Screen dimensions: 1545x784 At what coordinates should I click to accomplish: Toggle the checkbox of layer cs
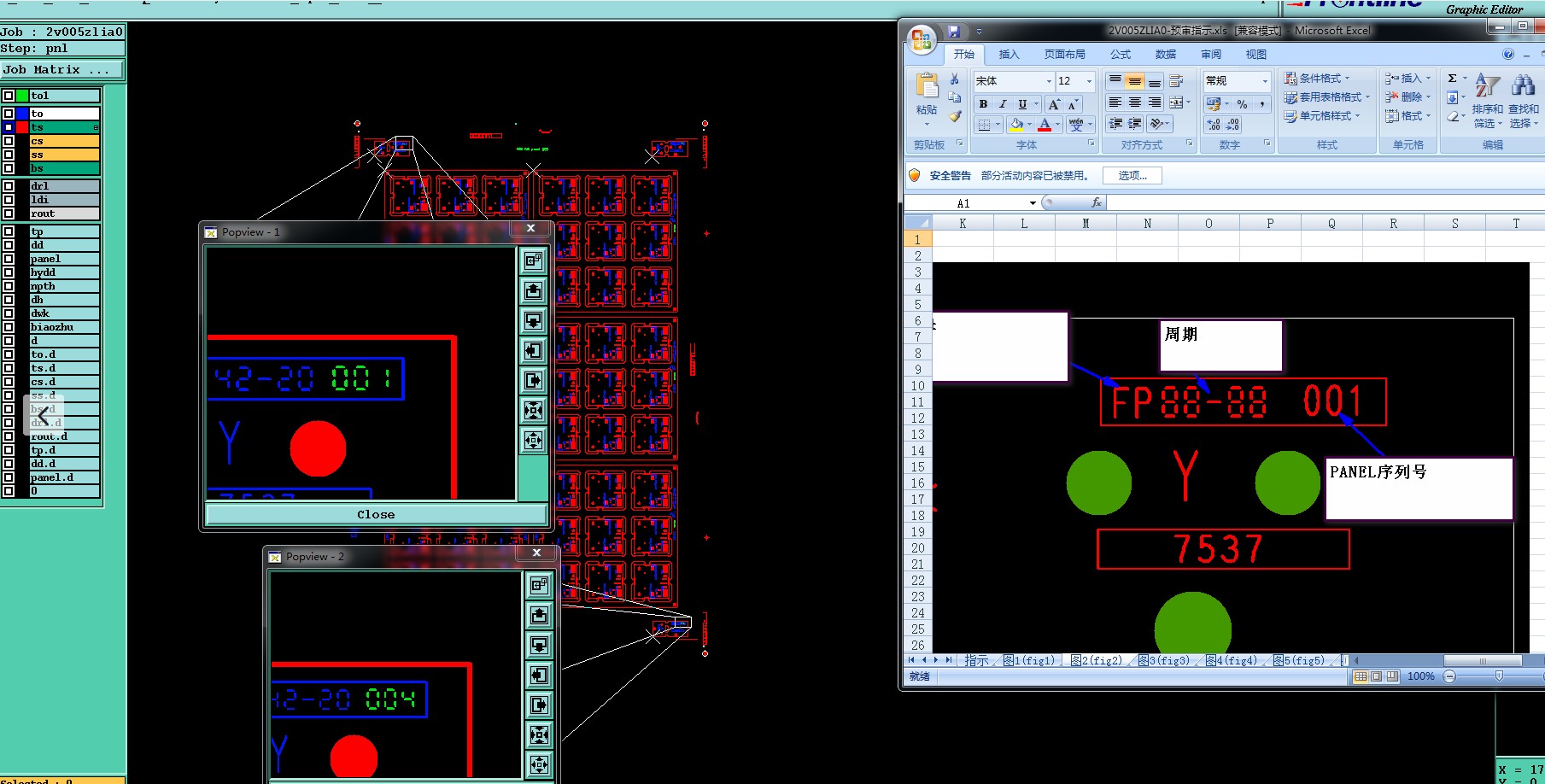point(9,141)
